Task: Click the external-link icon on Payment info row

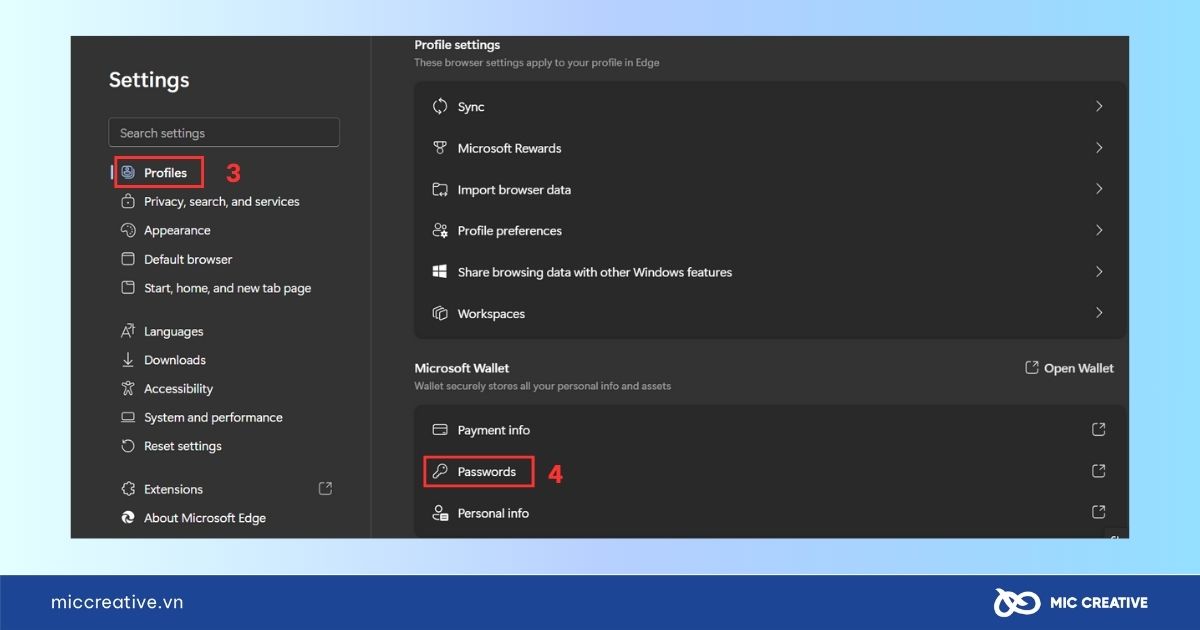Action: 1098,430
